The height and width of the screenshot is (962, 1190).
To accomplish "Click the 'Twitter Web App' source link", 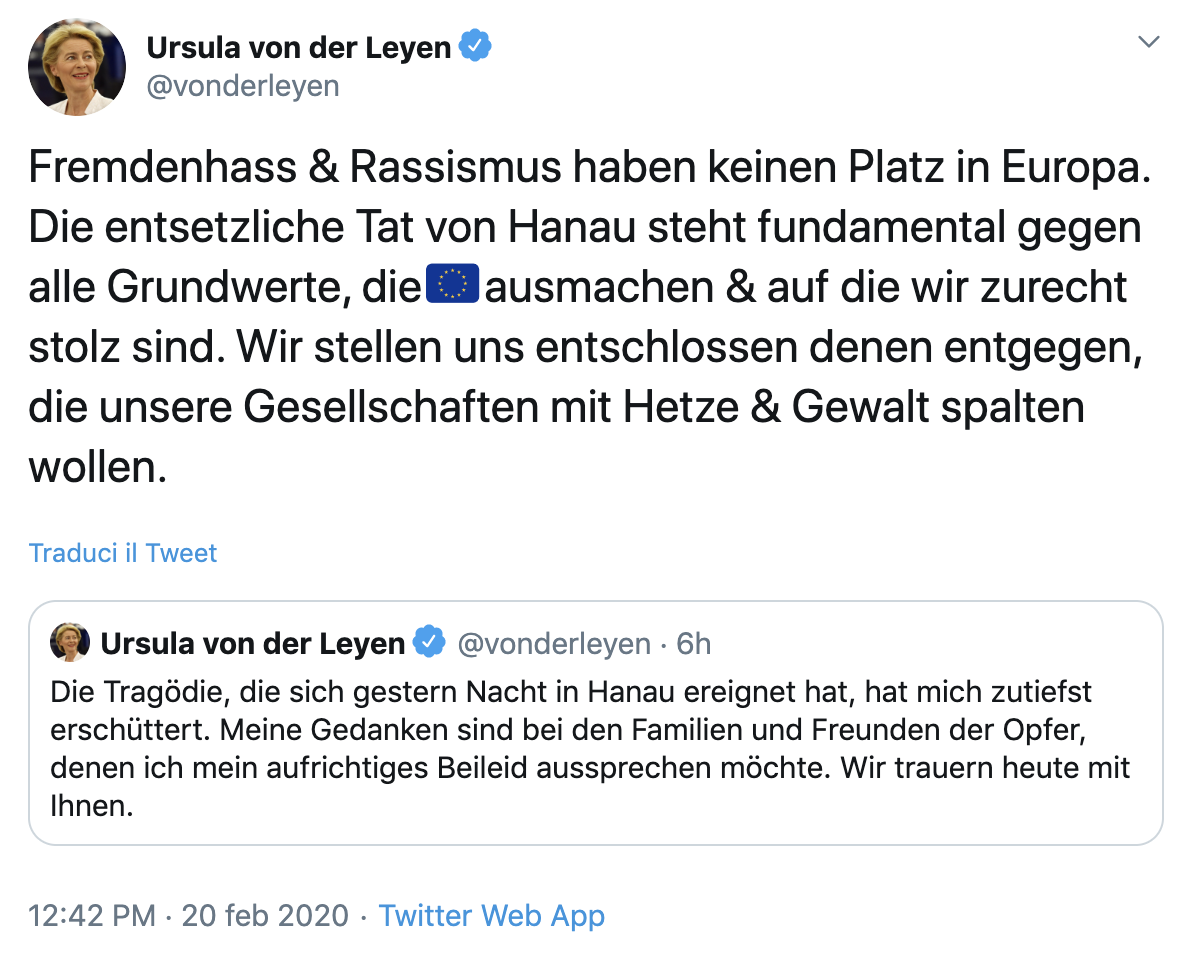I will coord(491,915).
